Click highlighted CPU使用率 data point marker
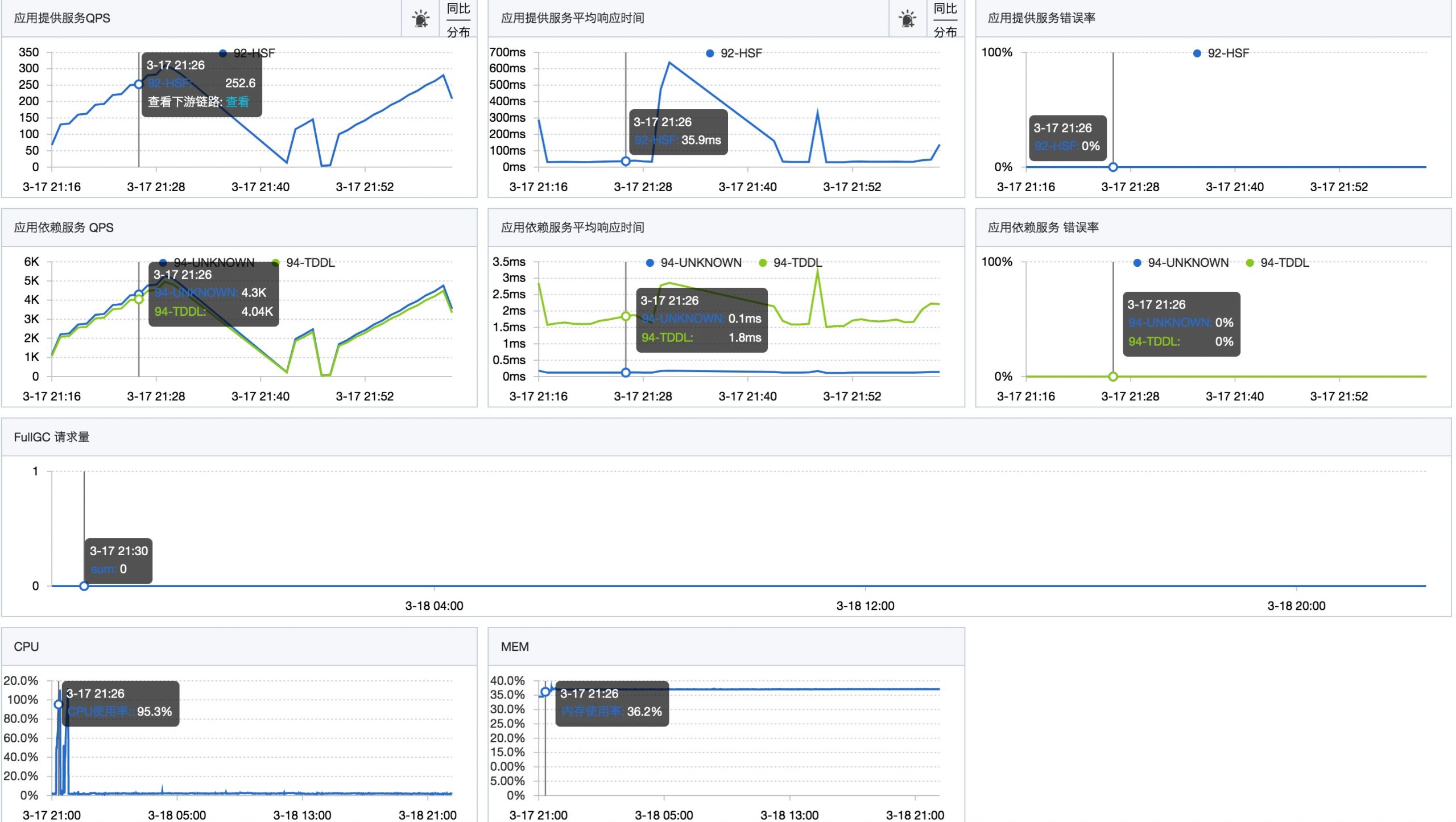1456x822 pixels. [x=58, y=705]
